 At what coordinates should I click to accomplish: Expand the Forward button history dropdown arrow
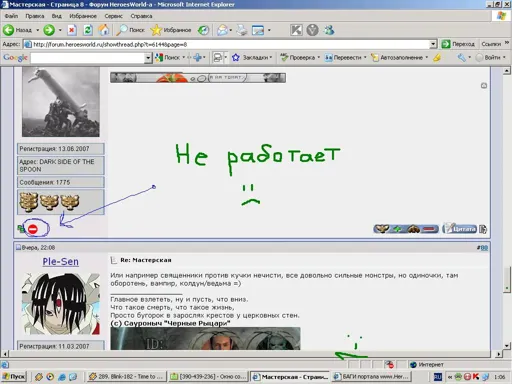click(60, 30)
